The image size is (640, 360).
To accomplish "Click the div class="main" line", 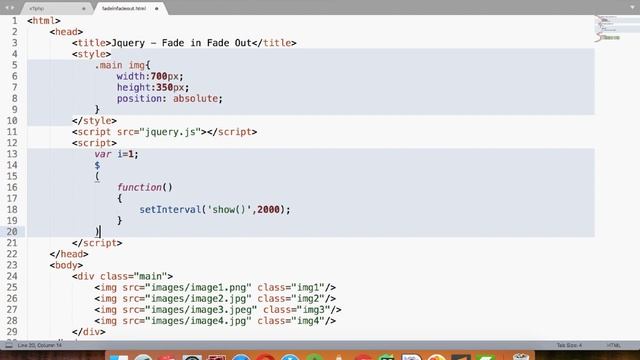I will click(122, 276).
